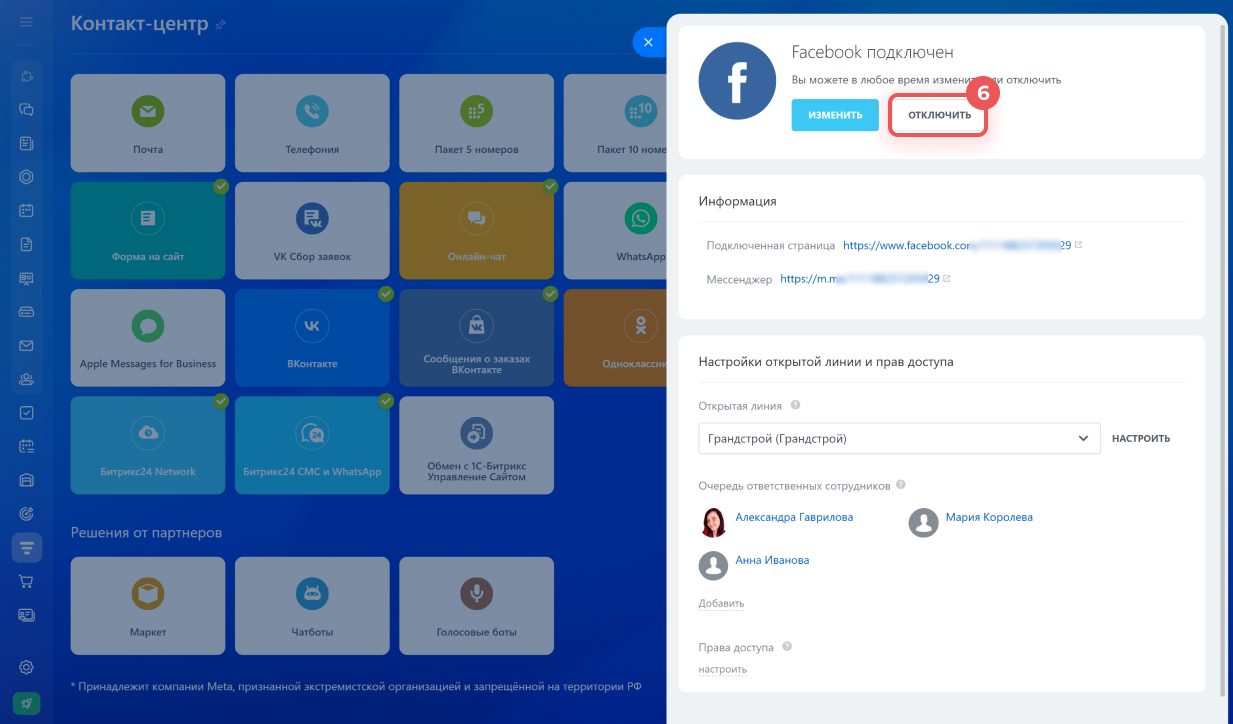Open Александра Гаврилова's profile link

pyautogui.click(x=794, y=518)
